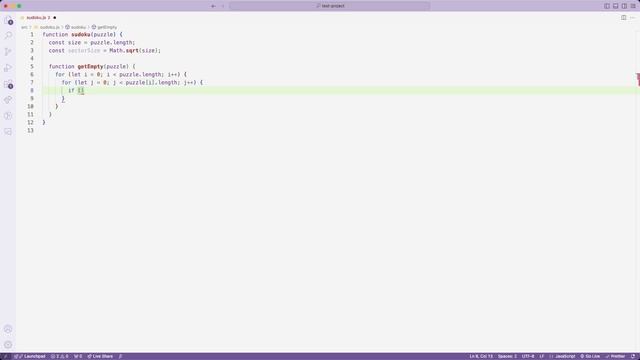Image resolution: width=640 pixels, height=360 pixels.
Task: Click the closing brace on line 9
Action: [x=63, y=99]
